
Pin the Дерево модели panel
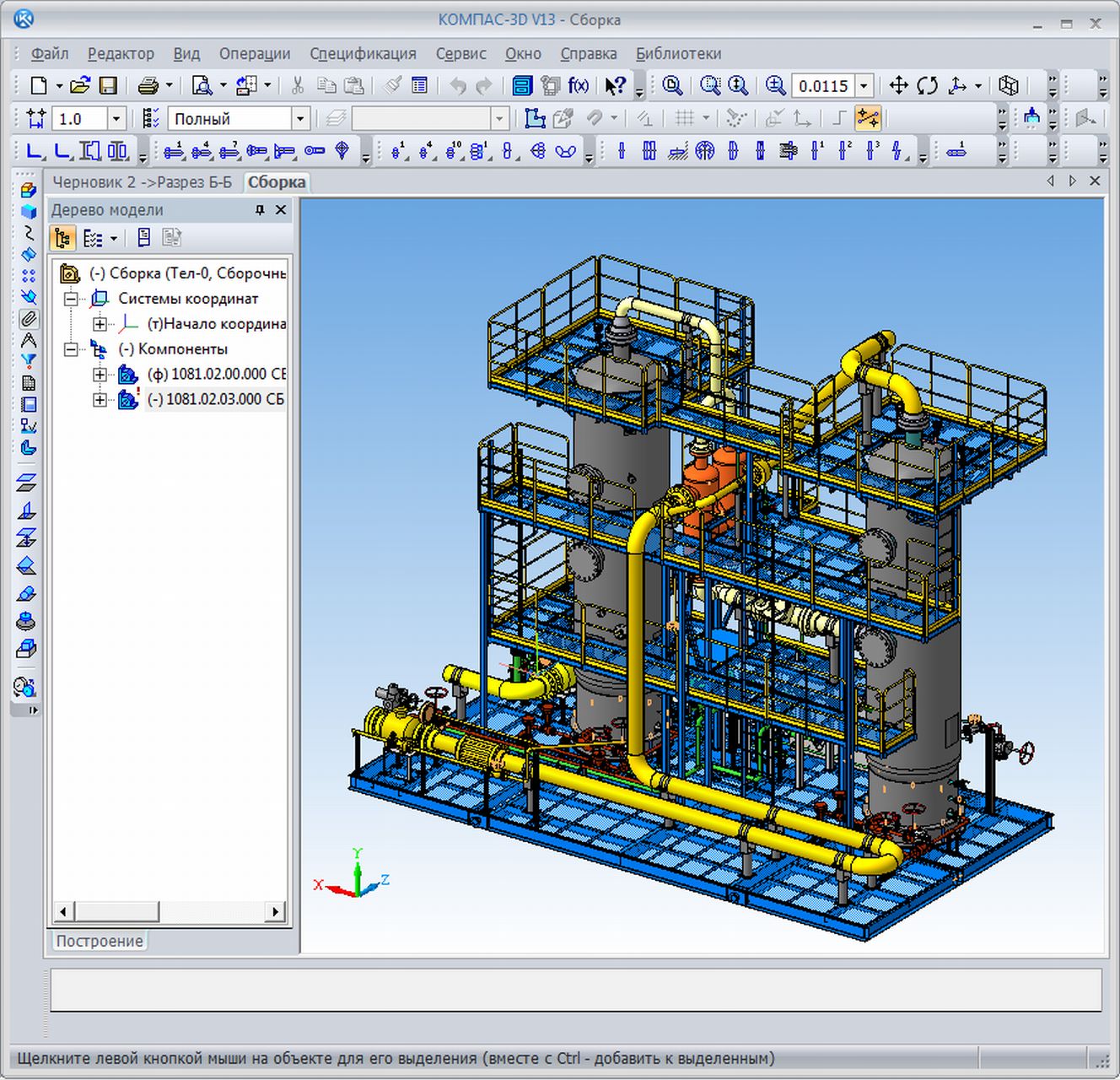pyautogui.click(x=260, y=210)
